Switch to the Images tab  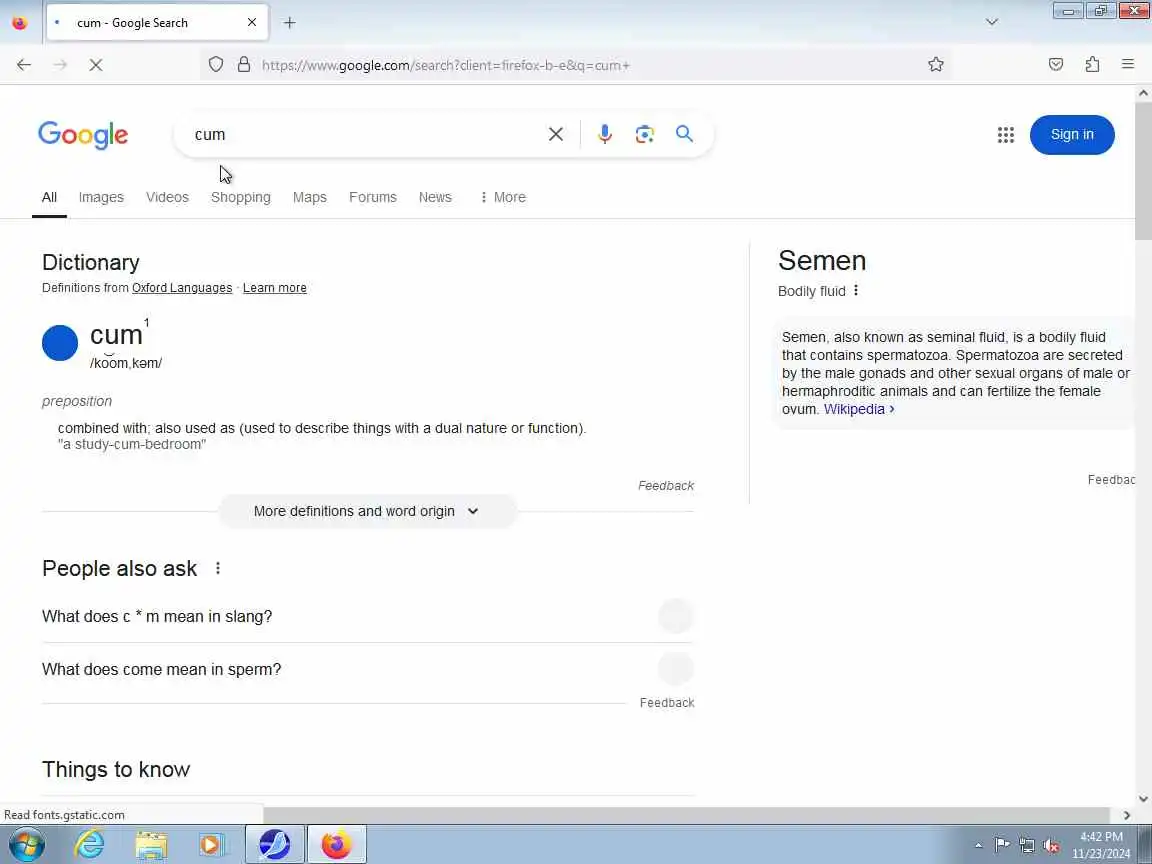101,197
